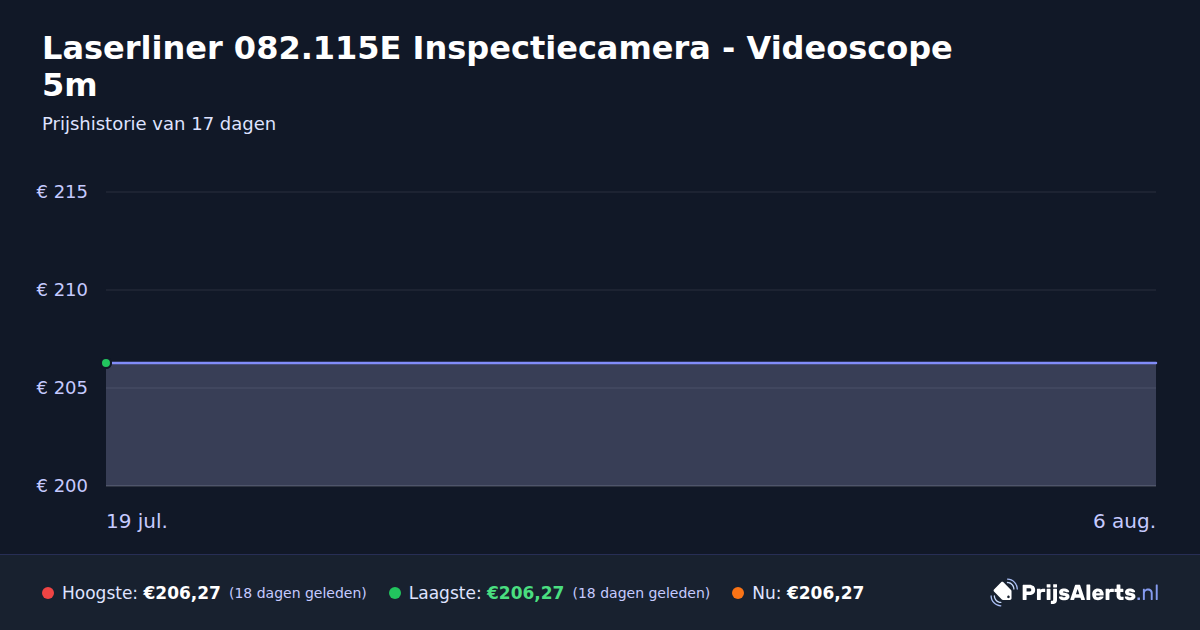Screen dimensions: 1200x630
Task: Click the orange Nu indicator dot
Action: point(738,593)
